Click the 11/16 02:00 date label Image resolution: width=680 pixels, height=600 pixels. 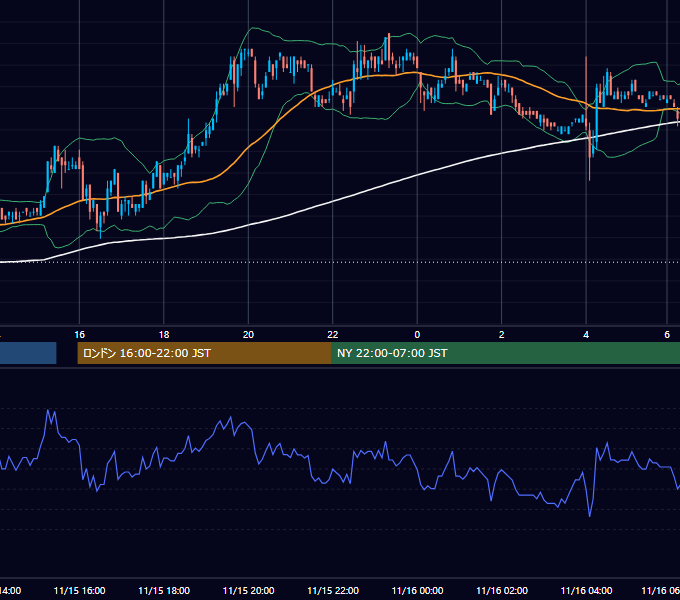point(502,590)
